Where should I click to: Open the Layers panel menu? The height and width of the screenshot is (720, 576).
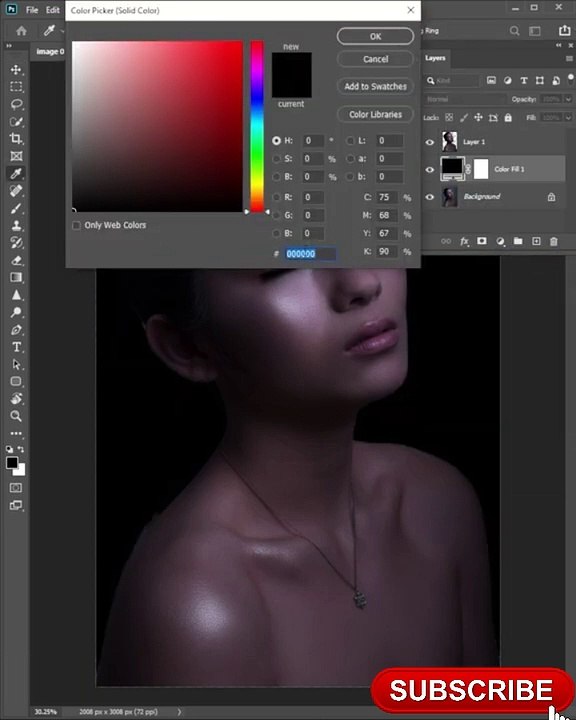tap(570, 59)
